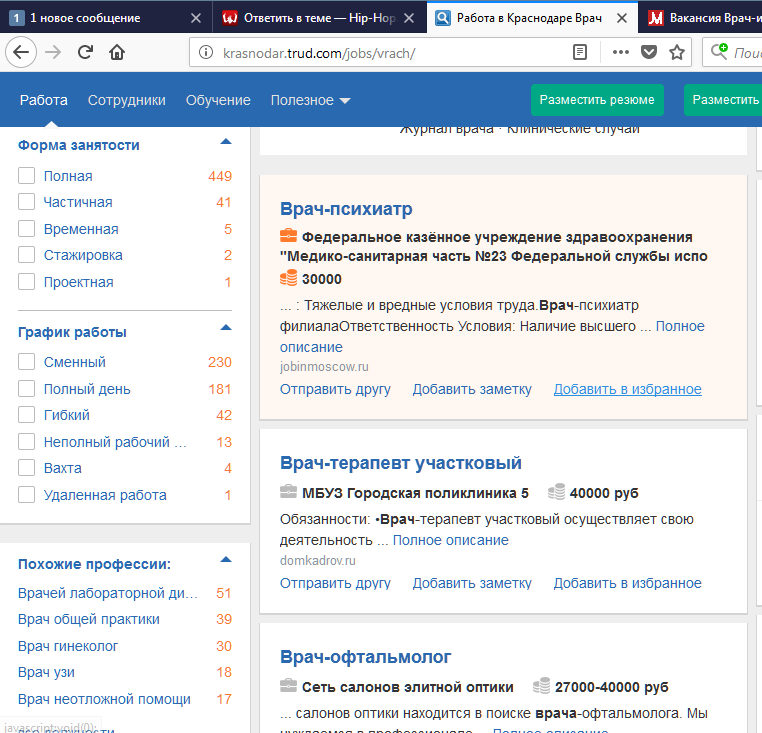The height and width of the screenshot is (733, 762).
Task: Tick the Проектная checkbox
Action: 26,281
